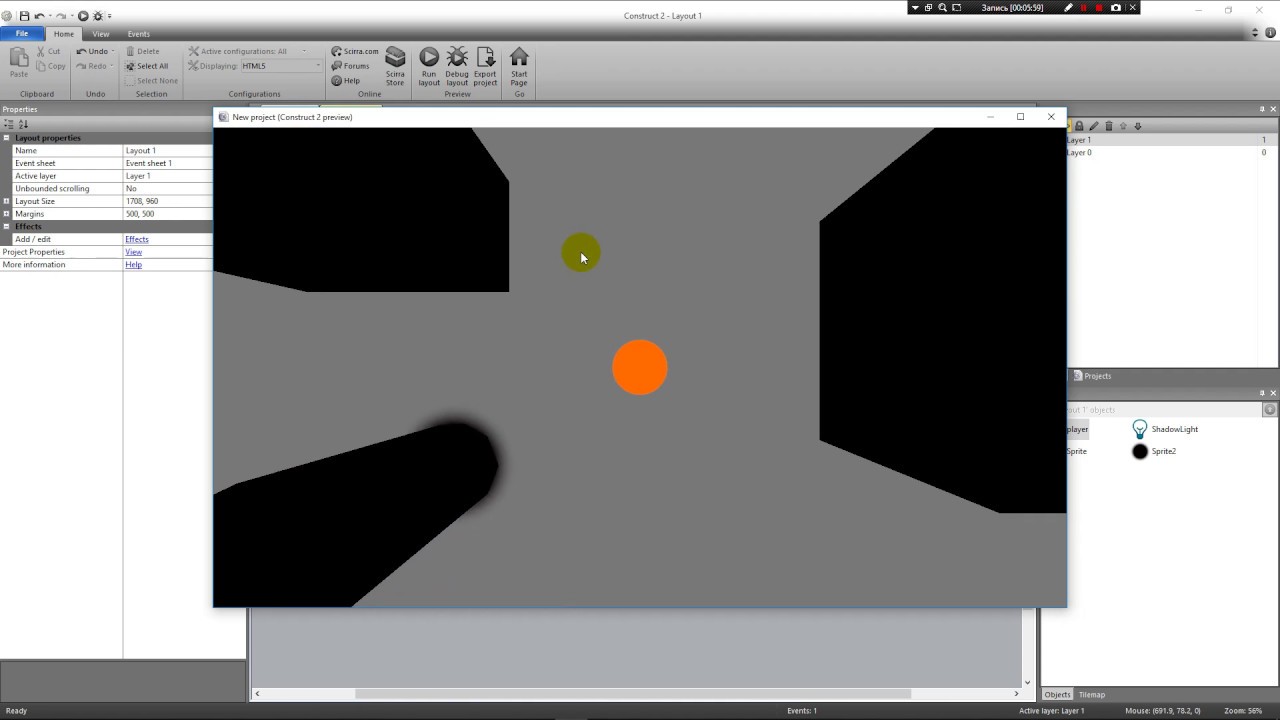This screenshot has width=1280, height=720.
Task: Go to the Start Page
Action: click(519, 66)
